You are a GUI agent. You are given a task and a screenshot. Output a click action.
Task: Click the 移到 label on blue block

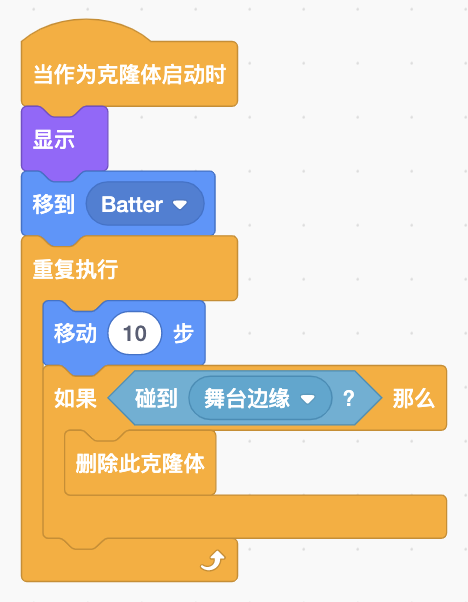53,204
